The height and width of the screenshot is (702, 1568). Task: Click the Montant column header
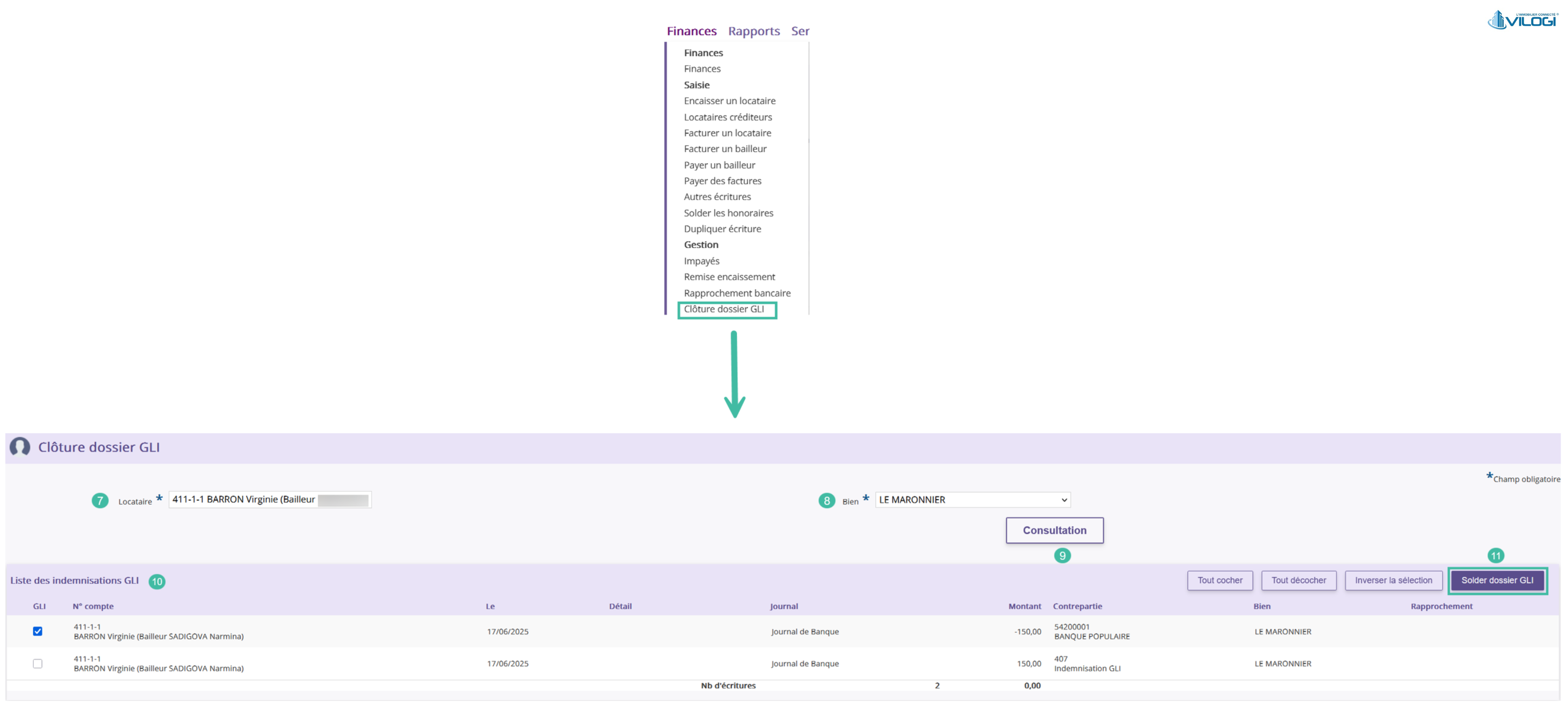[1024, 606]
